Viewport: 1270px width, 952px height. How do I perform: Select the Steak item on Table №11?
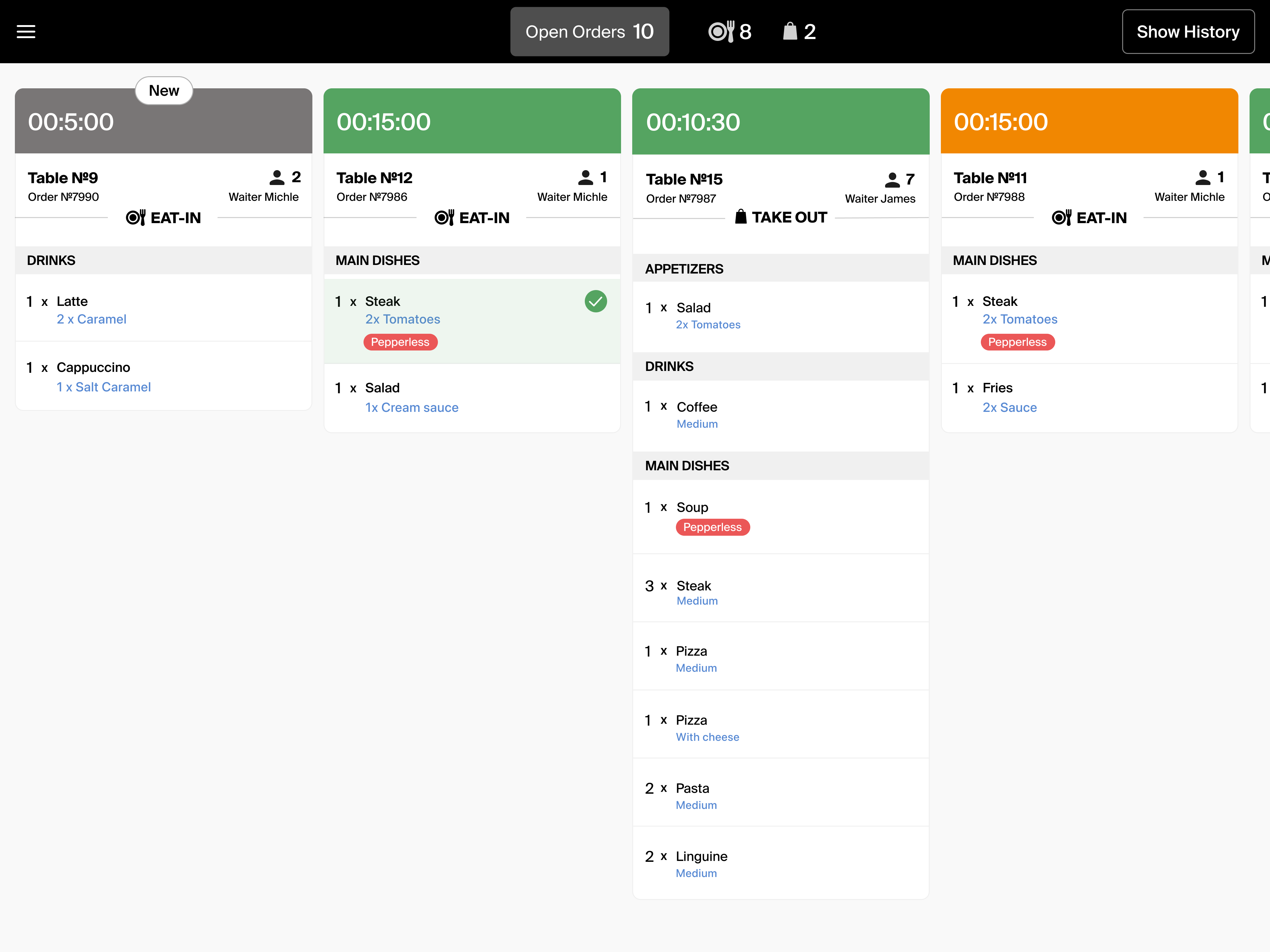(x=1089, y=319)
